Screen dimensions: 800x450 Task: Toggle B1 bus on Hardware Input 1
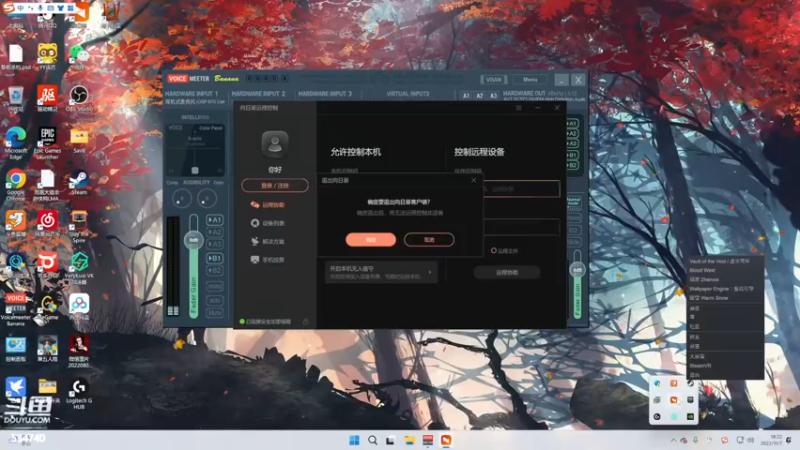(x=215, y=258)
